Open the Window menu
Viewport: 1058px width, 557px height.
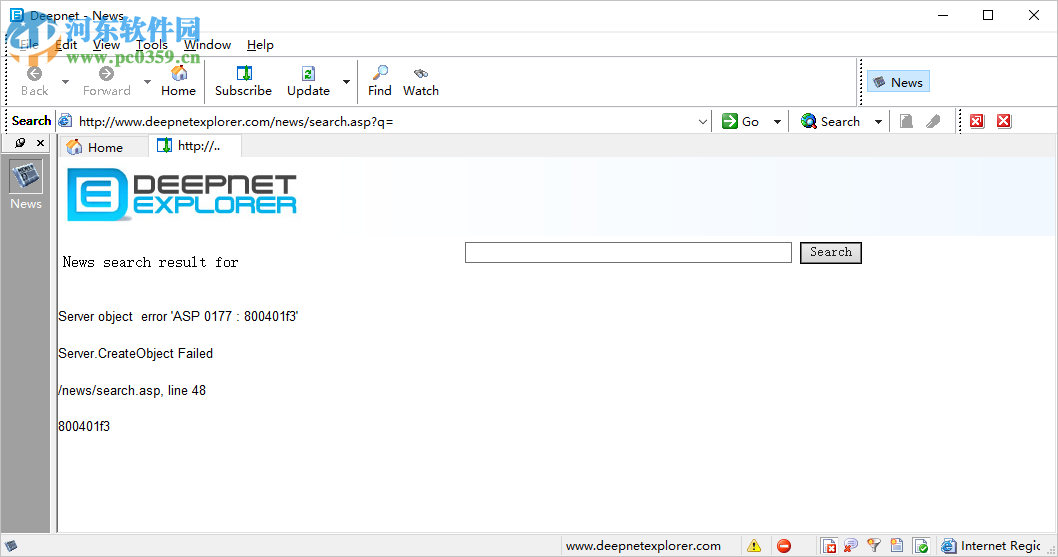(207, 45)
